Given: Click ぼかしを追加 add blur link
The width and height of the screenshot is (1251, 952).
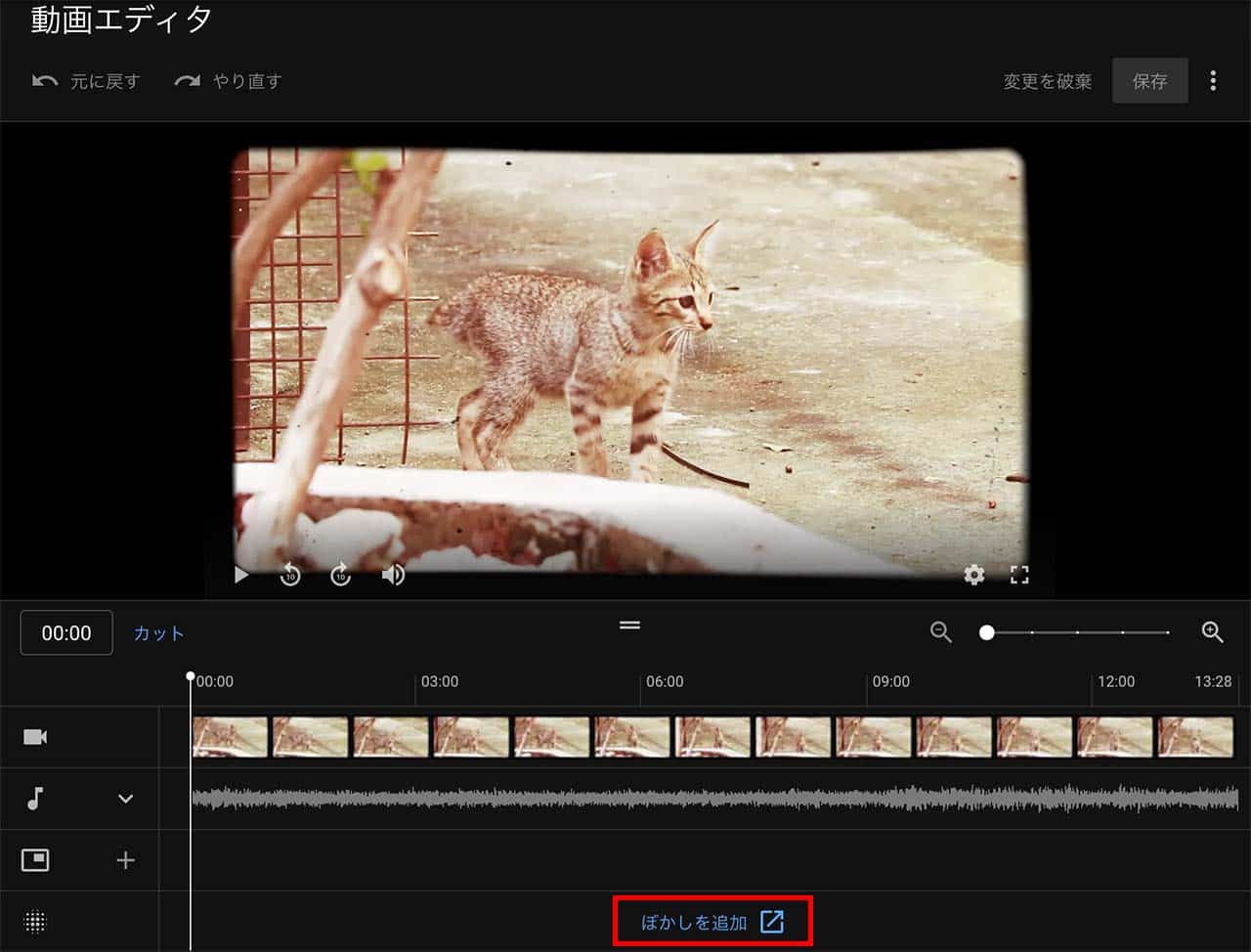Looking at the screenshot, I should [712, 922].
